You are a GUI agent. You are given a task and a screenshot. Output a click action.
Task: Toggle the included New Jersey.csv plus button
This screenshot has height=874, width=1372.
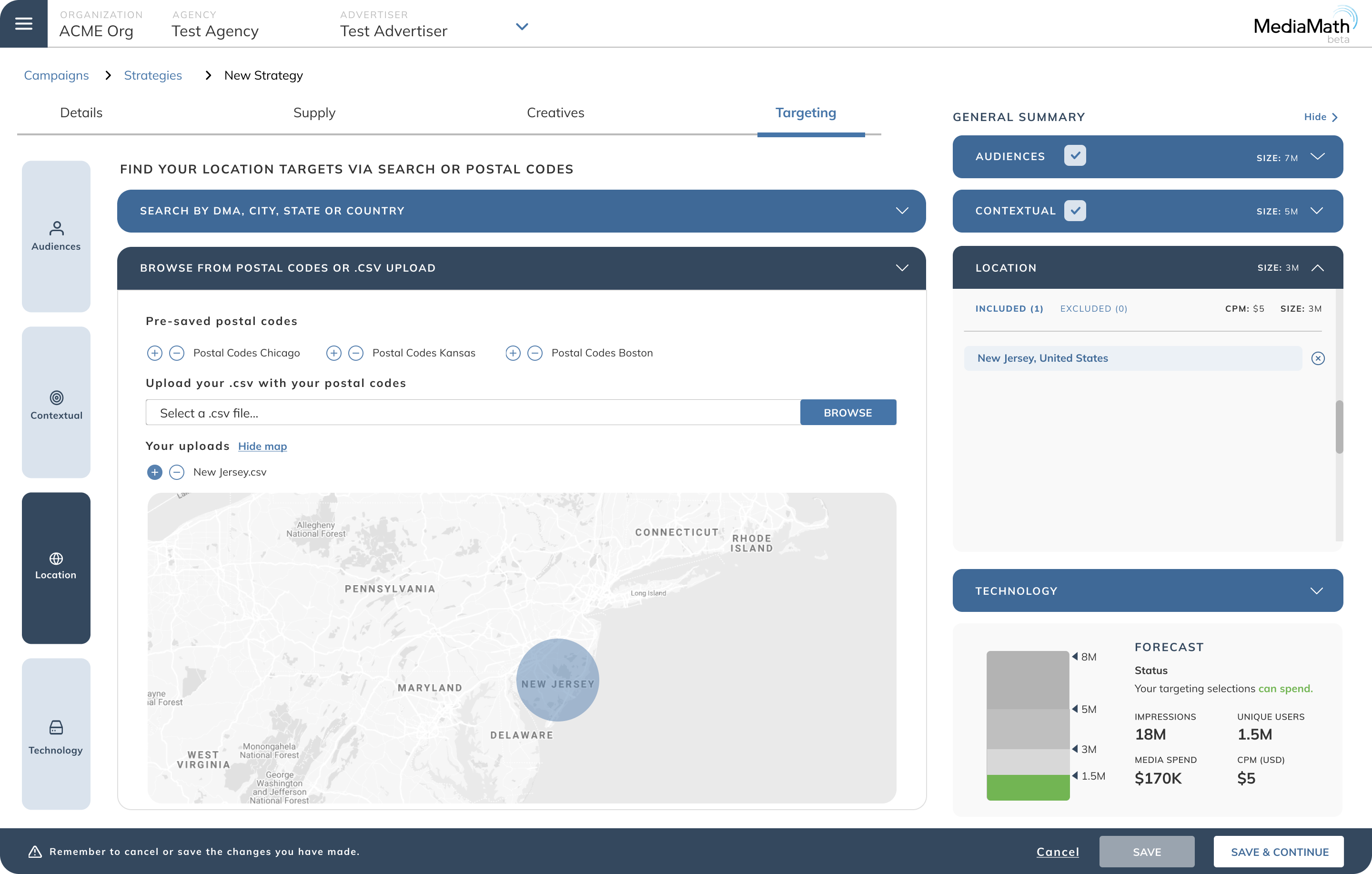pyautogui.click(x=154, y=472)
